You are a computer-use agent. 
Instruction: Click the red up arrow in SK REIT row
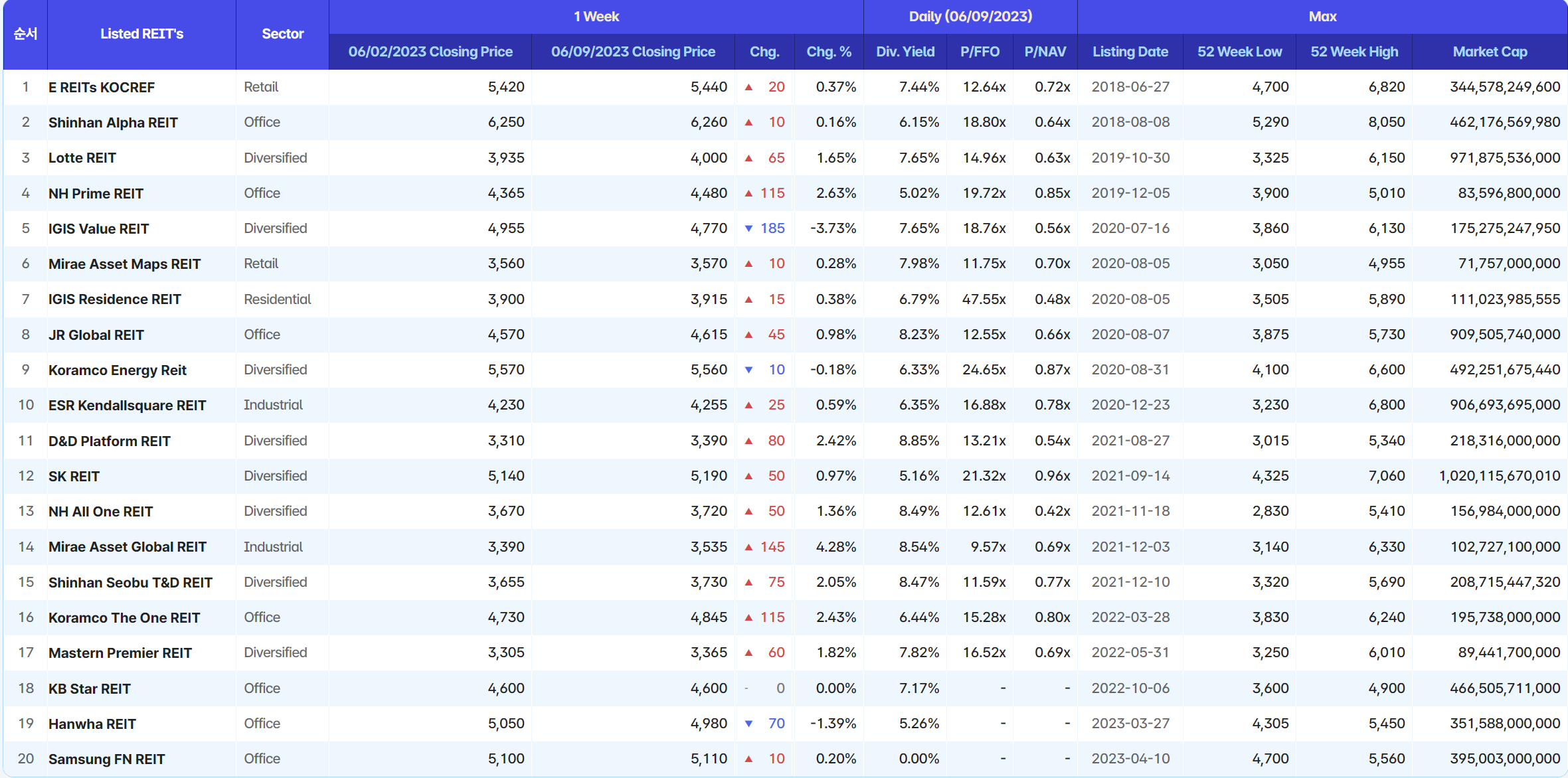(x=748, y=476)
